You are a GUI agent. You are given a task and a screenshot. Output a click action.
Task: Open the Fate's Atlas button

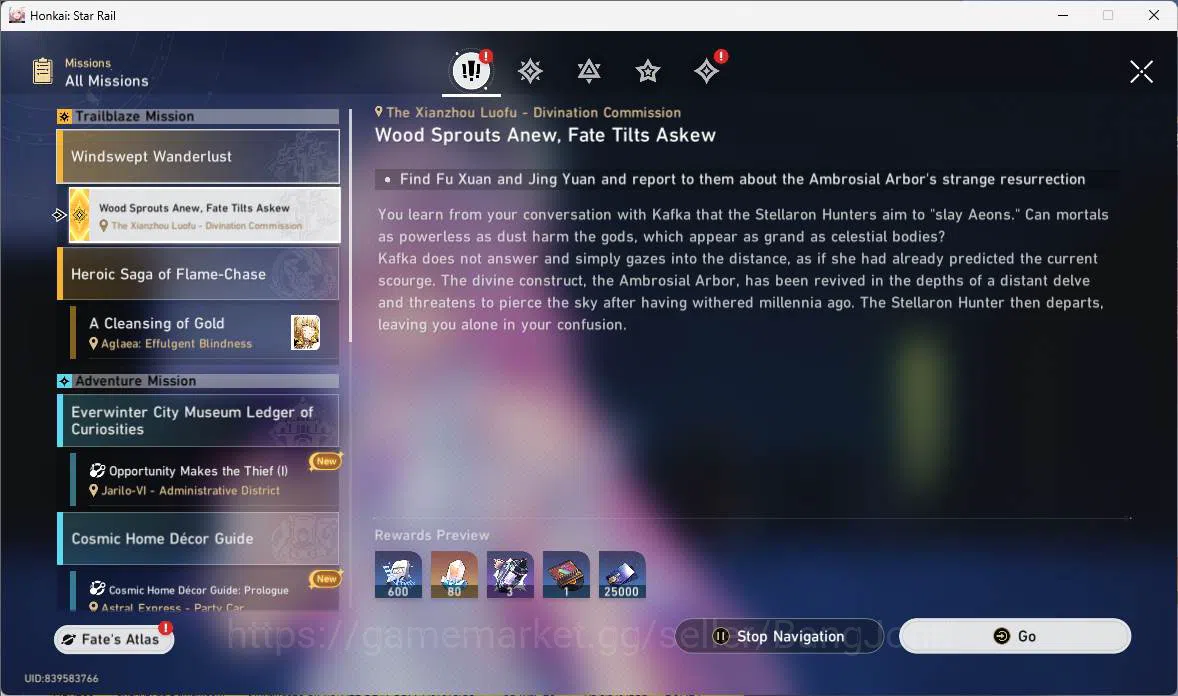113,639
